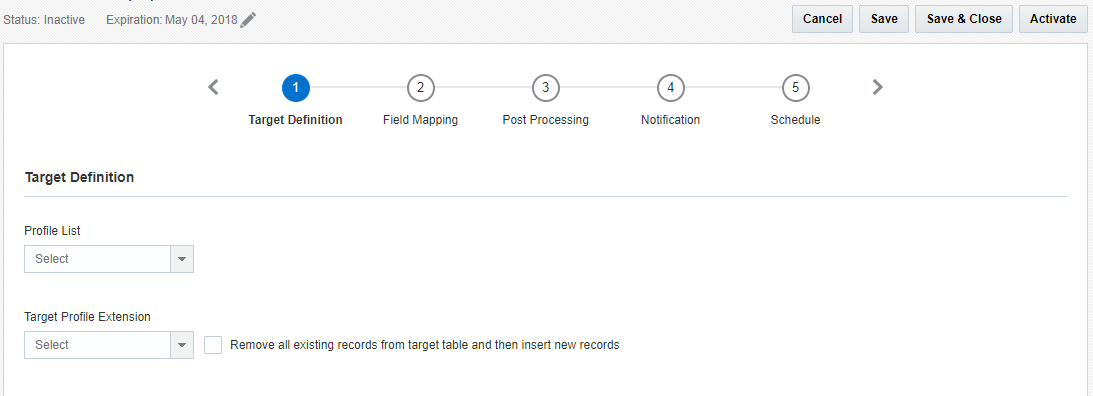Go to step 2 circle
This screenshot has width=1093, height=396.
[x=420, y=87]
